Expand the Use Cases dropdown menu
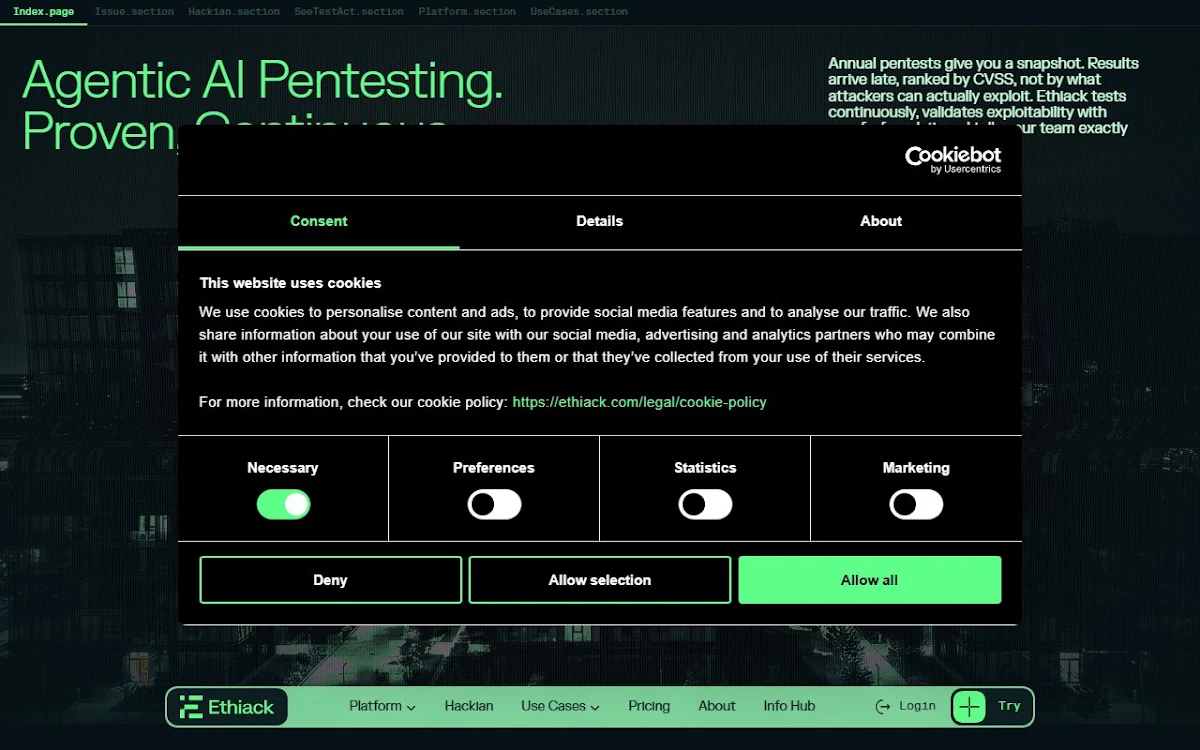The height and width of the screenshot is (750, 1200). point(560,706)
